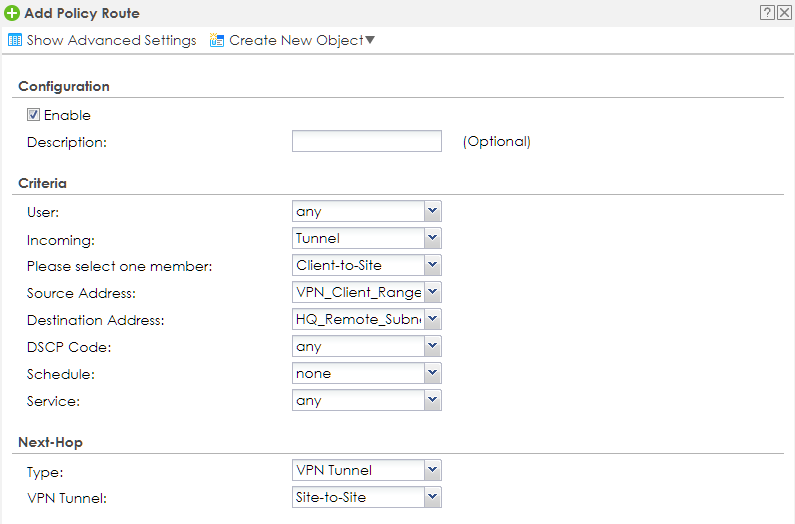Screen dimensions: 795x524
Task: Open the Create New Object menu
Action: [296, 41]
